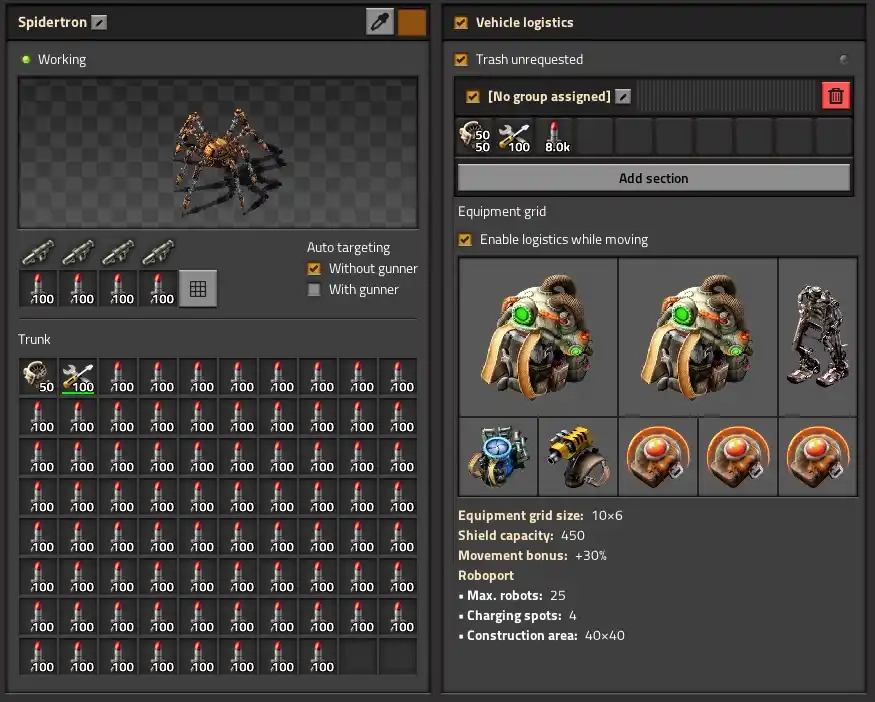This screenshot has width=875, height=702.
Task: Click the first empty trunk slot
Action: (x=358, y=657)
